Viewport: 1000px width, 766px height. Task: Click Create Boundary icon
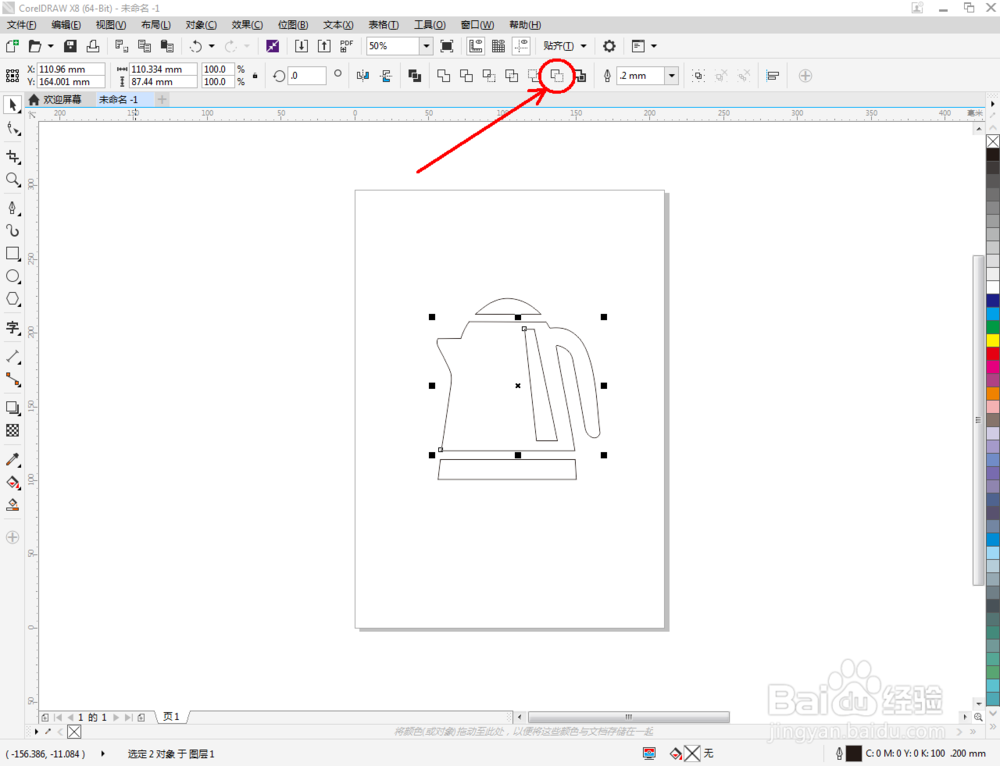click(580, 76)
